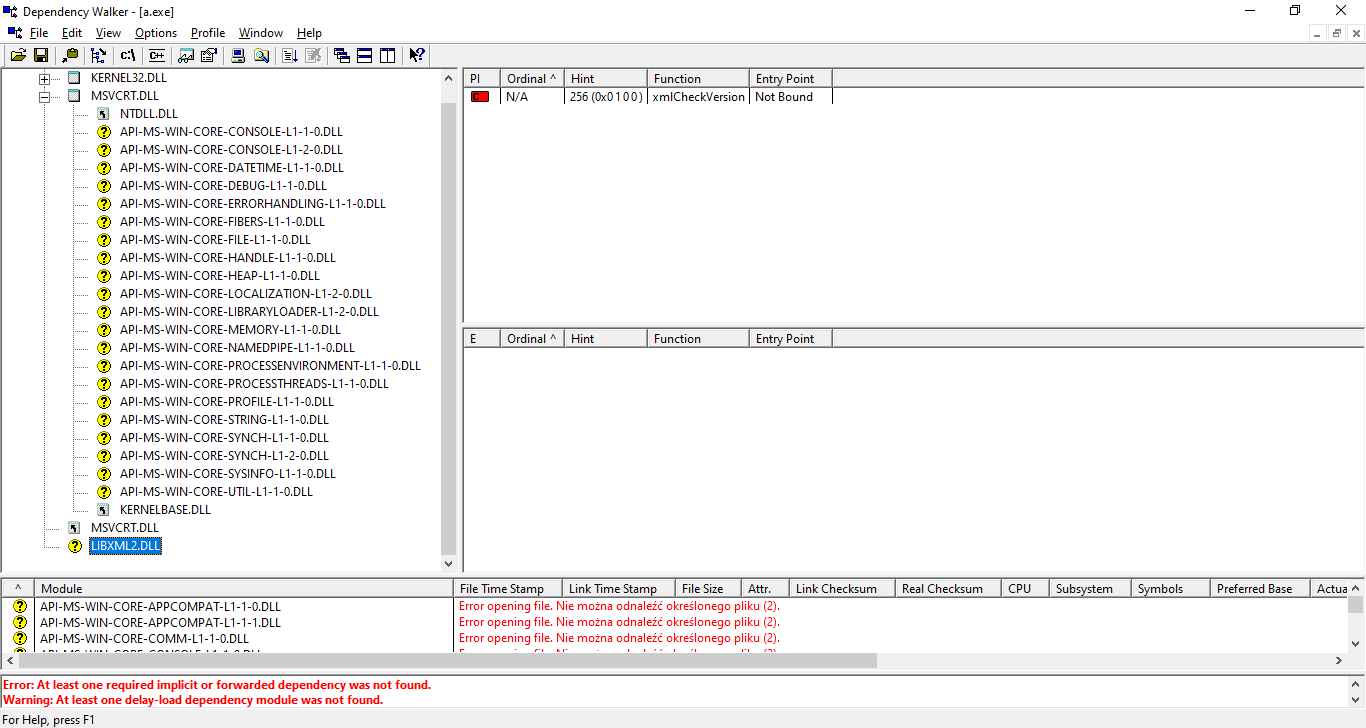This screenshot has height=728, width=1366.
Task: Sort module list by Module column
Action: click(243, 589)
